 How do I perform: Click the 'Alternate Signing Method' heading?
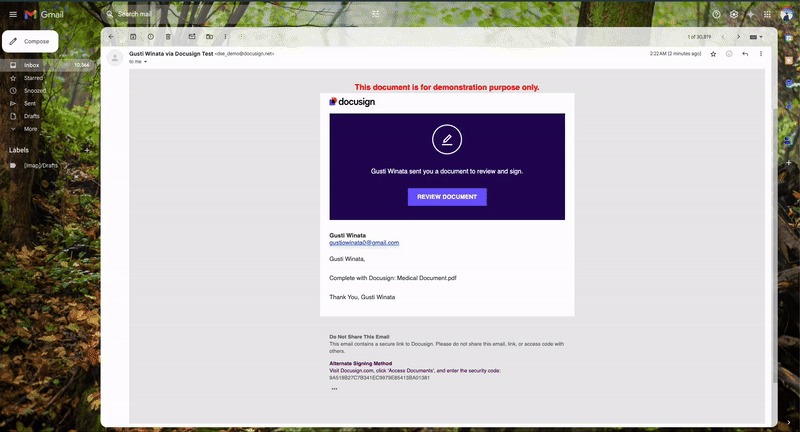point(361,364)
